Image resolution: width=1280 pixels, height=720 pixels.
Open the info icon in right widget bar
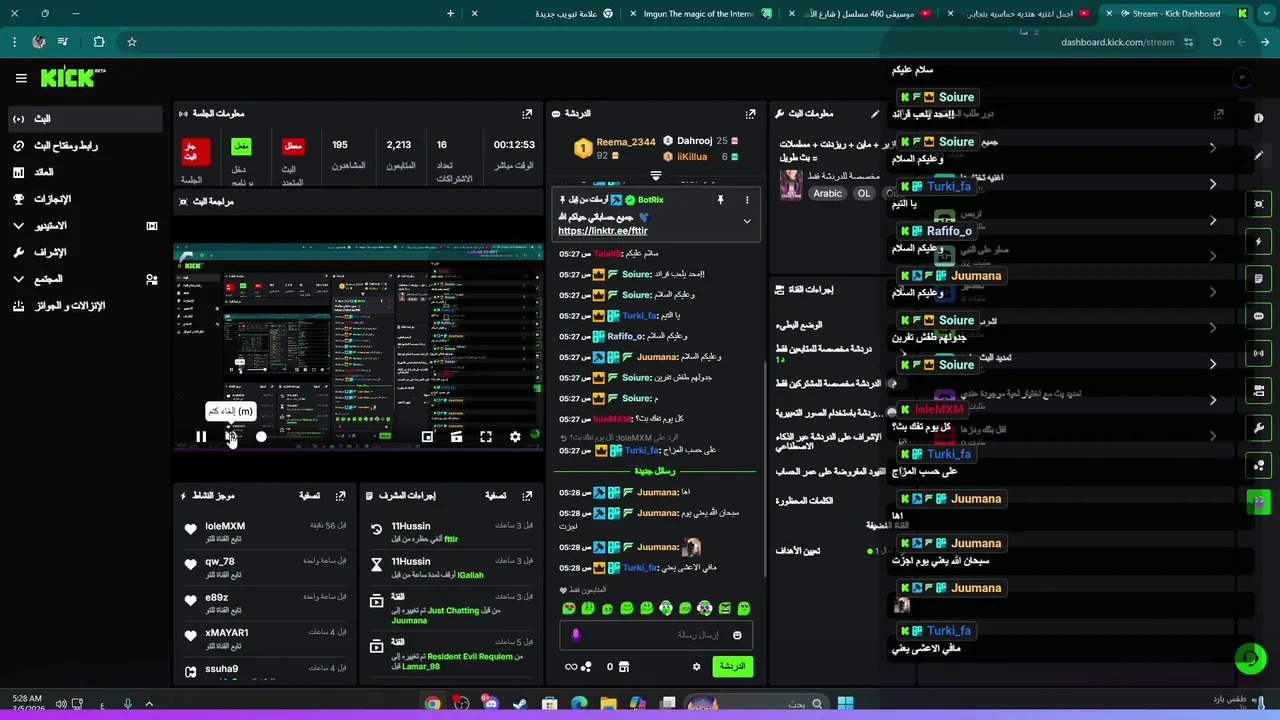pos(1258,118)
